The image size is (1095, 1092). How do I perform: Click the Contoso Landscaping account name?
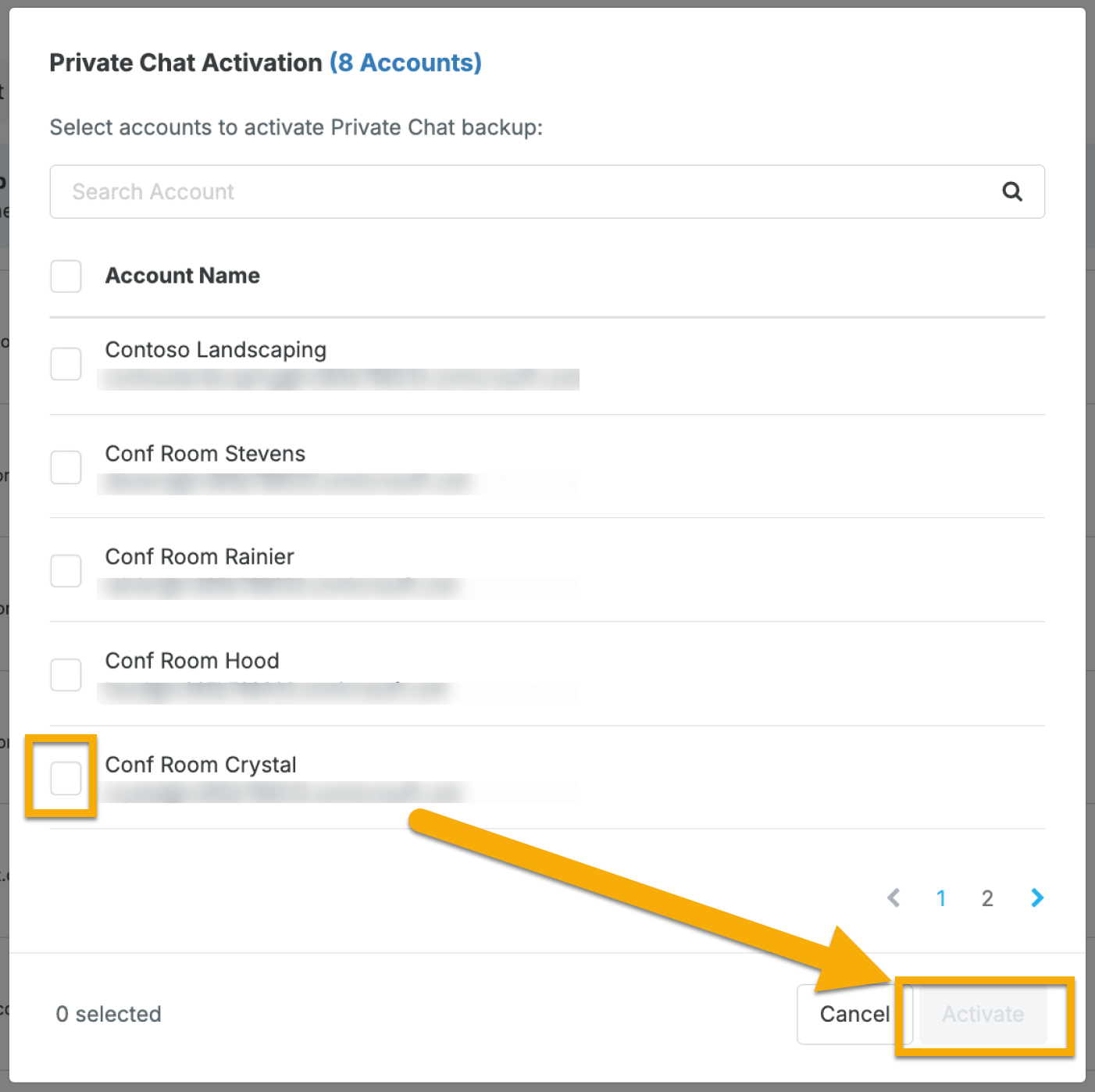[216, 350]
